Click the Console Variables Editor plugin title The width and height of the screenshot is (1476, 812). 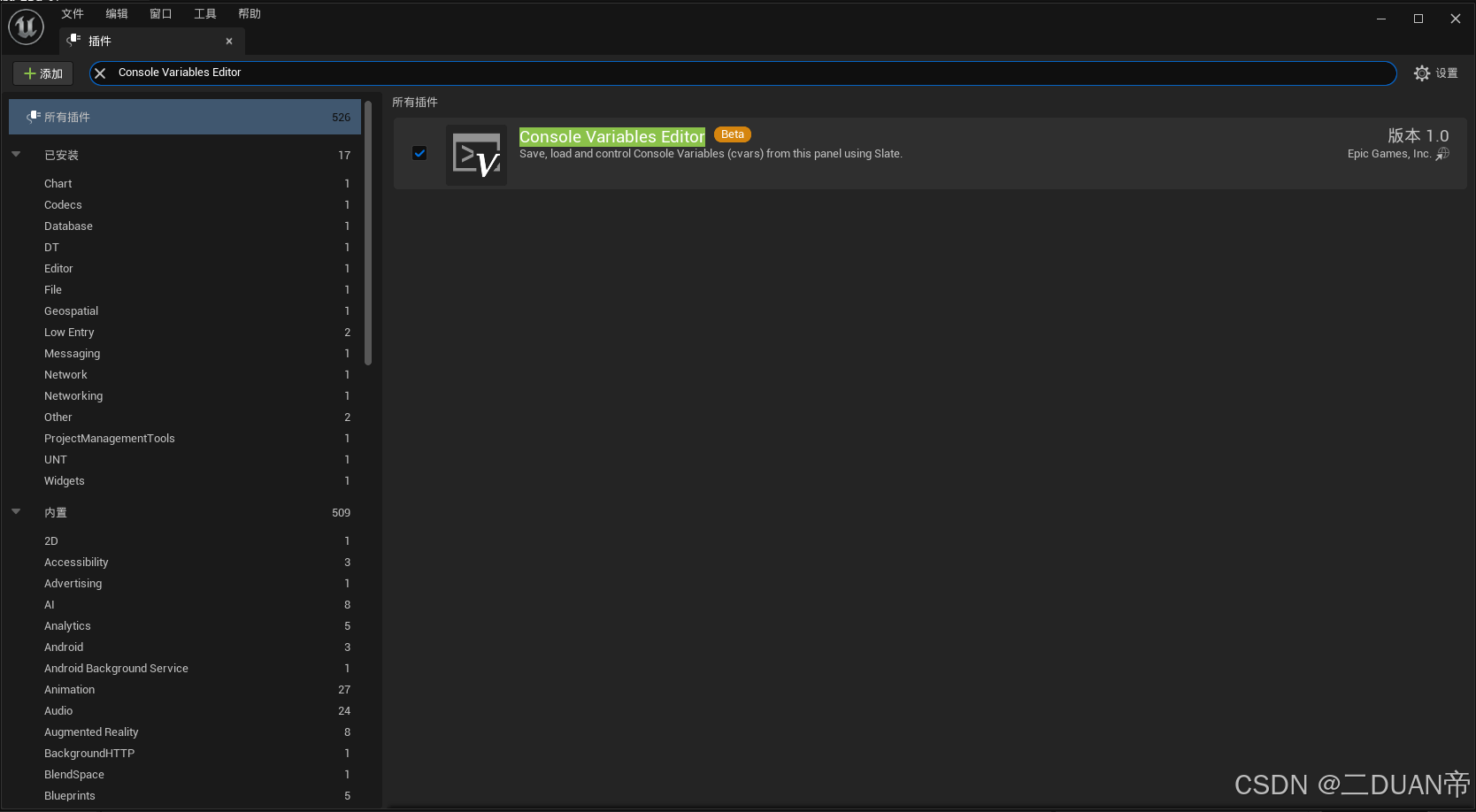coord(611,136)
